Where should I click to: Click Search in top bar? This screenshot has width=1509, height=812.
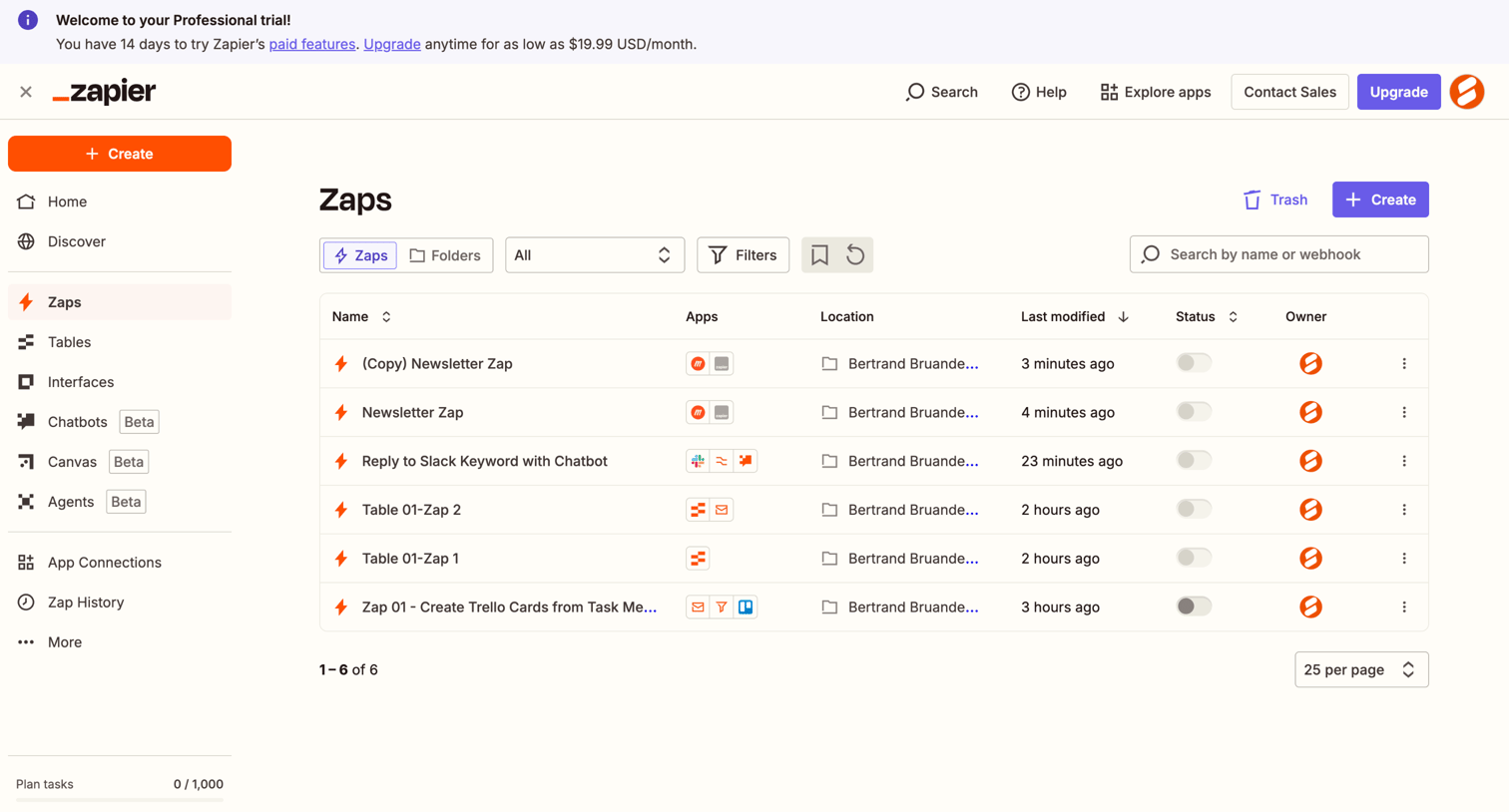tap(941, 92)
